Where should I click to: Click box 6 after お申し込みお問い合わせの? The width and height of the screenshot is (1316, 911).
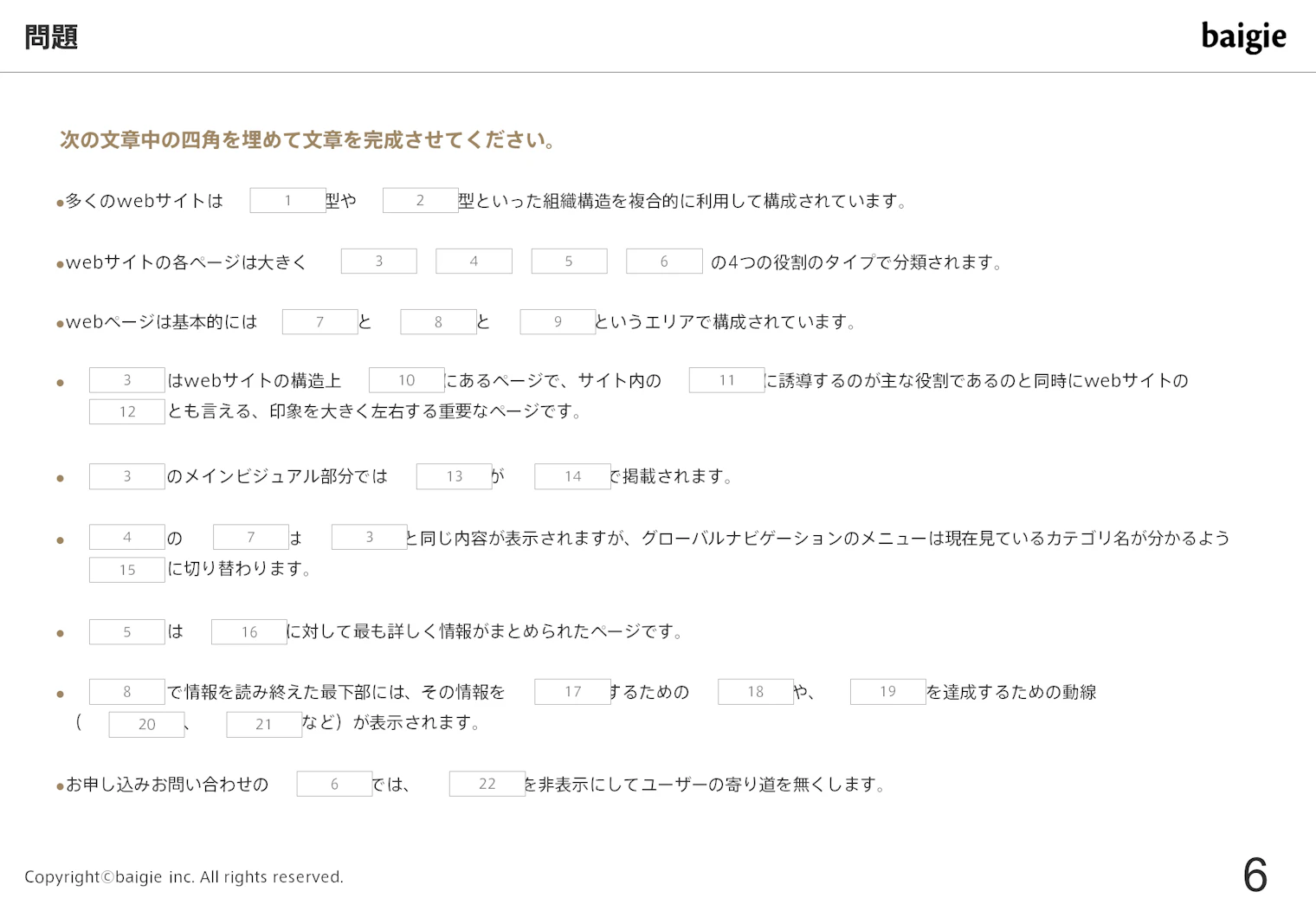[x=334, y=784]
